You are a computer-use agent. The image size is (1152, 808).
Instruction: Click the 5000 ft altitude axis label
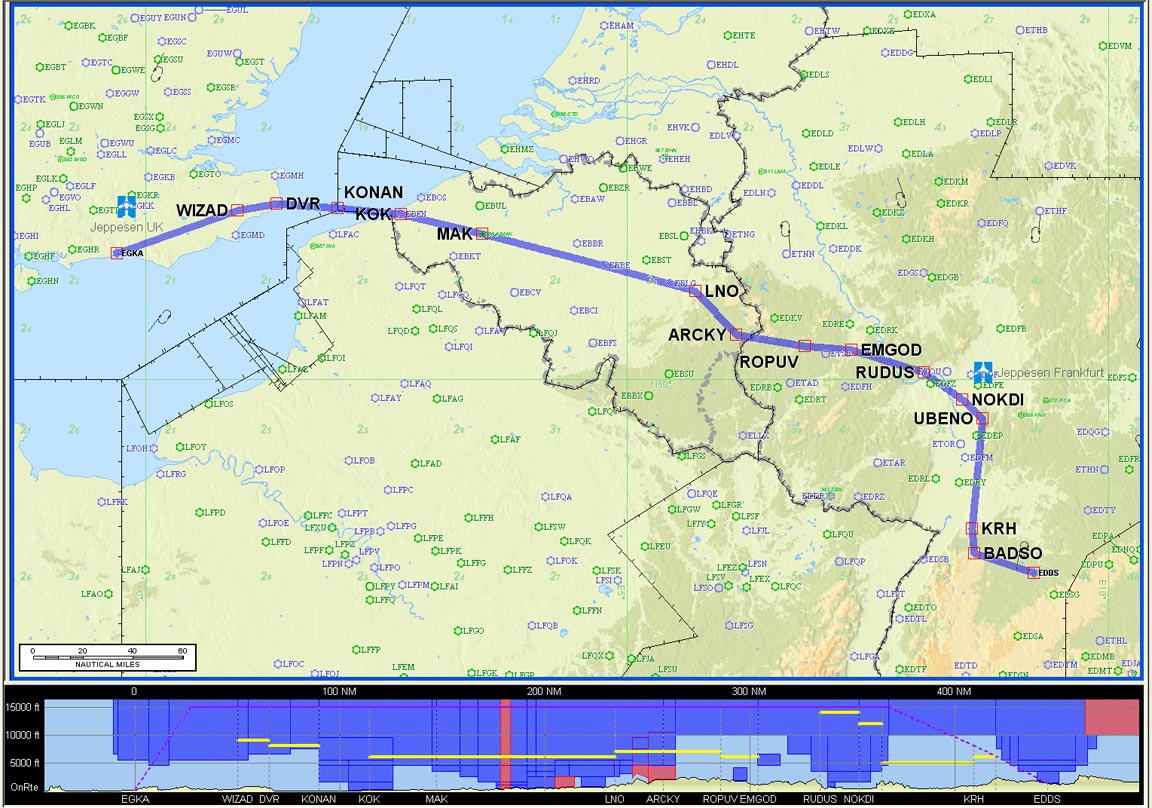26,763
